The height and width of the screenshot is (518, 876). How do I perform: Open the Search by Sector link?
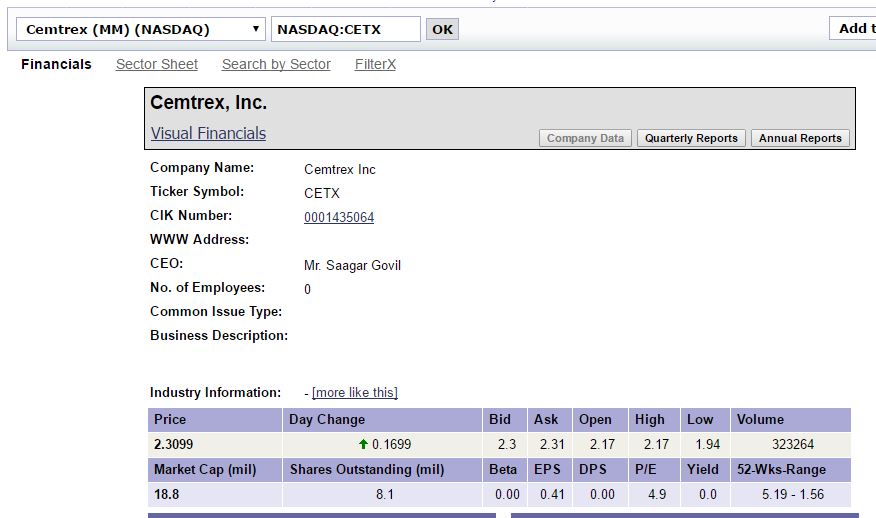click(x=276, y=64)
